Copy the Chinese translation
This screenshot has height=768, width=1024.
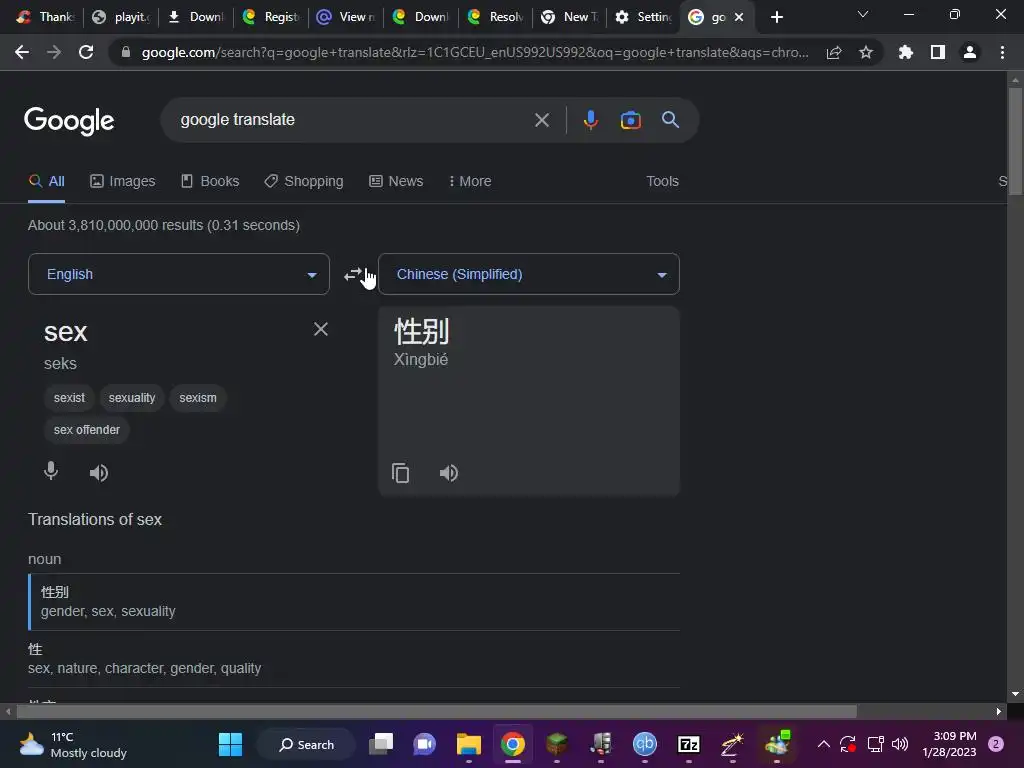point(400,472)
